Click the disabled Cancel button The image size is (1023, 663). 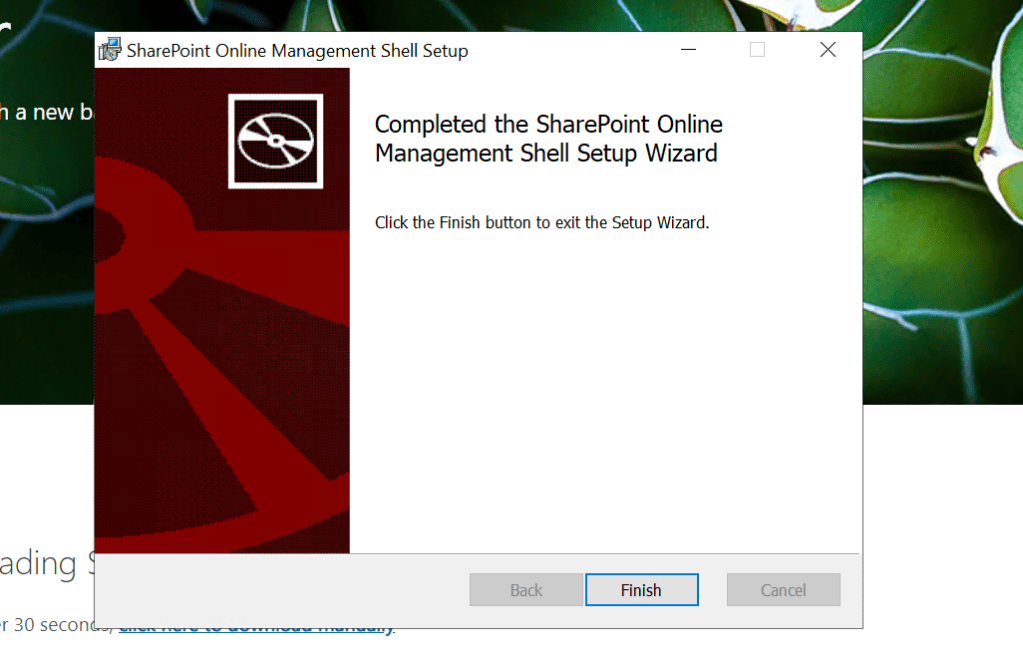(x=783, y=590)
